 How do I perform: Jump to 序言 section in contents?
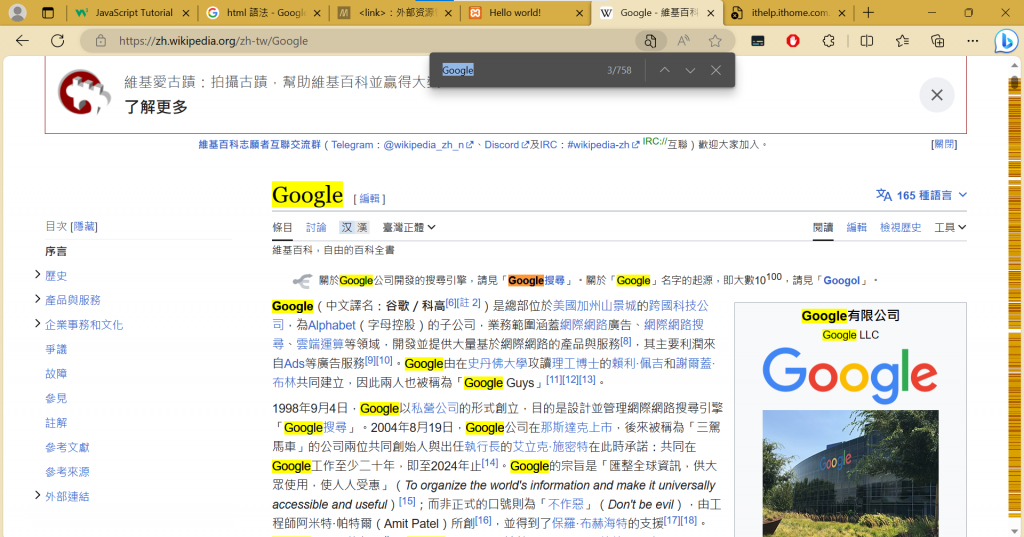click(x=56, y=251)
